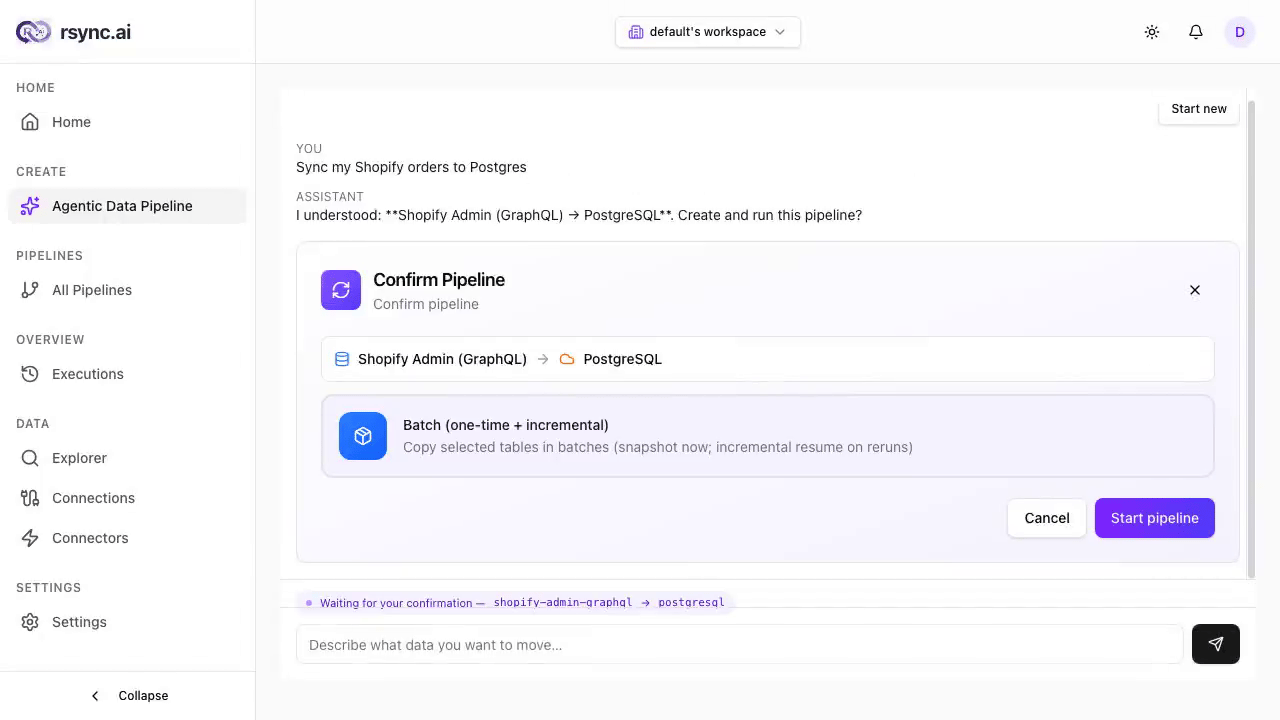This screenshot has width=1280, height=720.
Task: Open the Connectors page
Action: (x=128, y=538)
